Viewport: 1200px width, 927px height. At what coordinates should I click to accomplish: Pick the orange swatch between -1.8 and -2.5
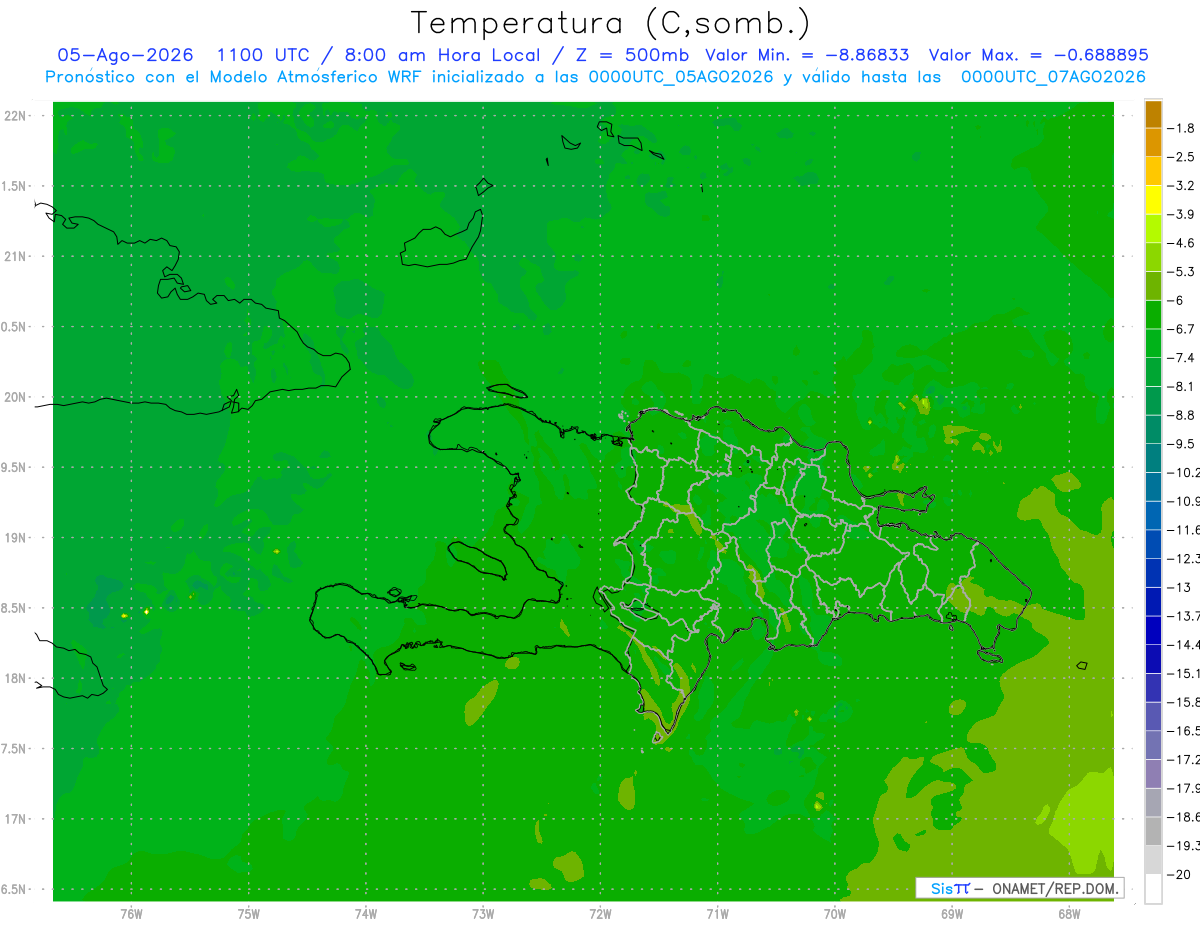[1153, 143]
